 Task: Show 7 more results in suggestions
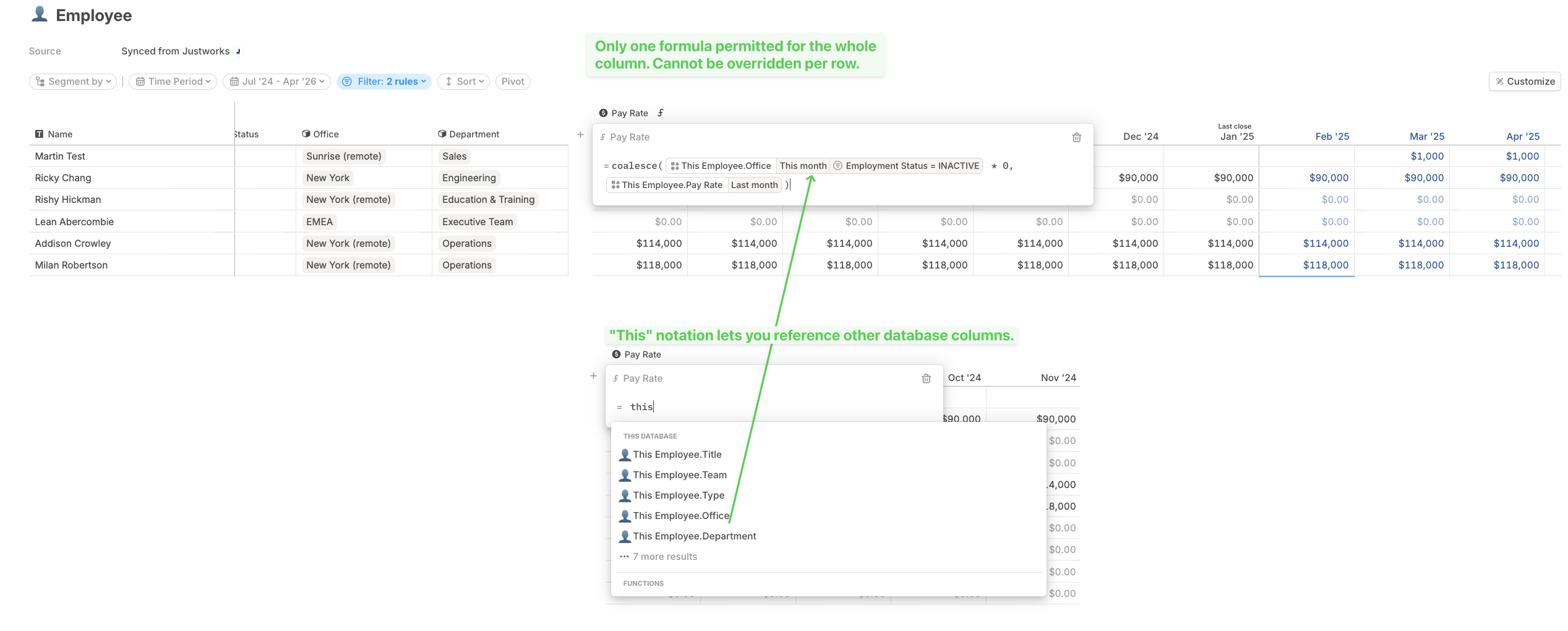(659, 557)
